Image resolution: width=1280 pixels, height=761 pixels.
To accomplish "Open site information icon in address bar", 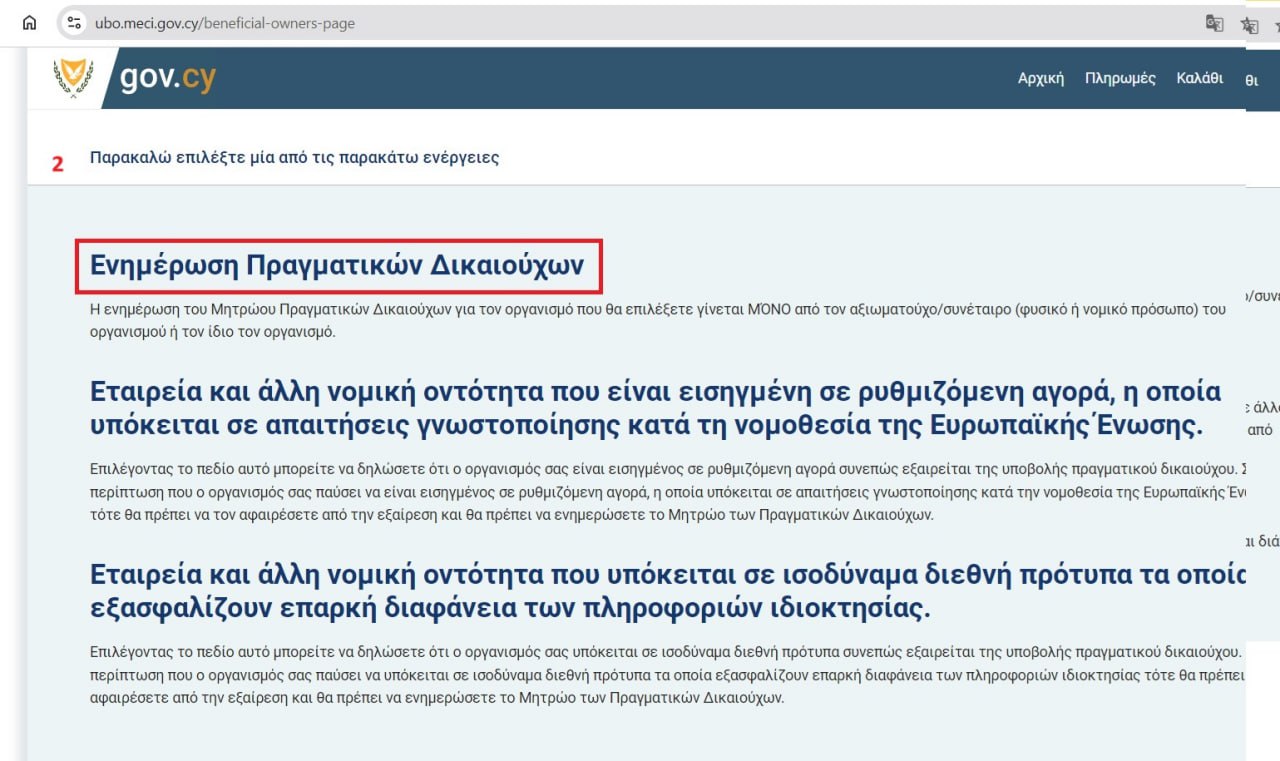I will pos(74,23).
